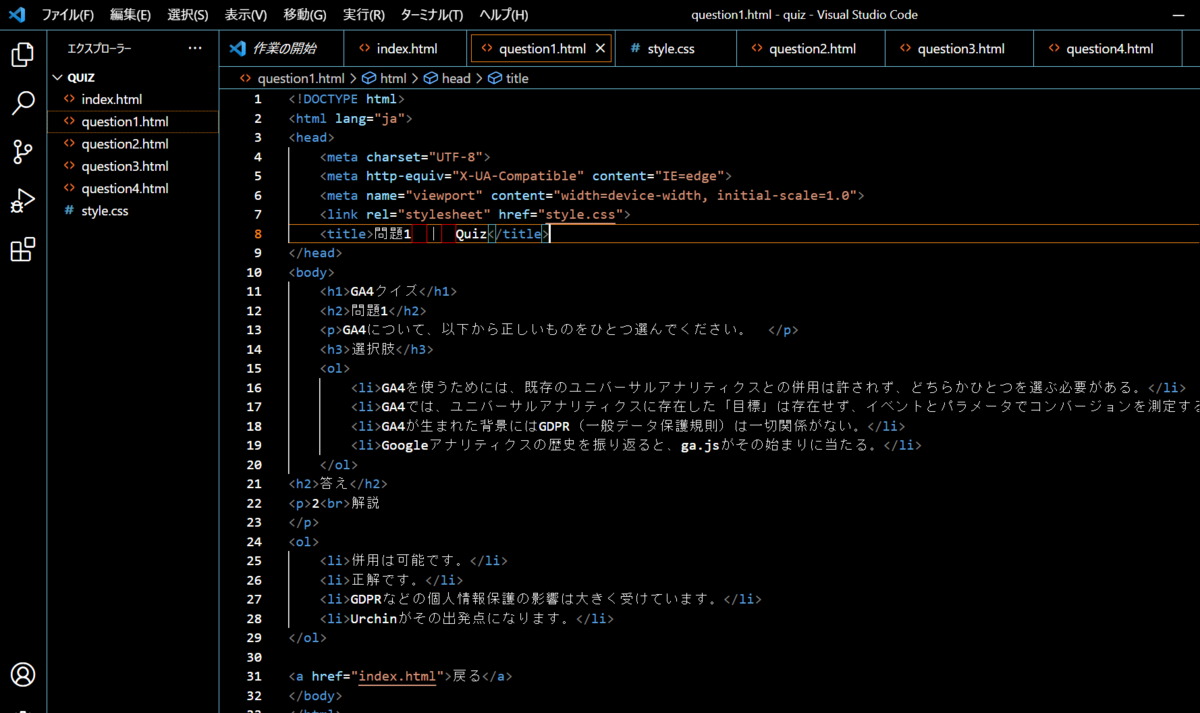
Task: Switch to the index.html editor tab
Action: [406, 48]
